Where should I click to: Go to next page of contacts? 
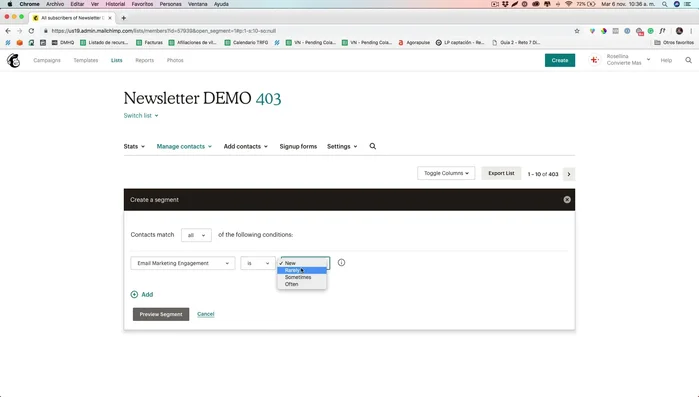point(569,174)
